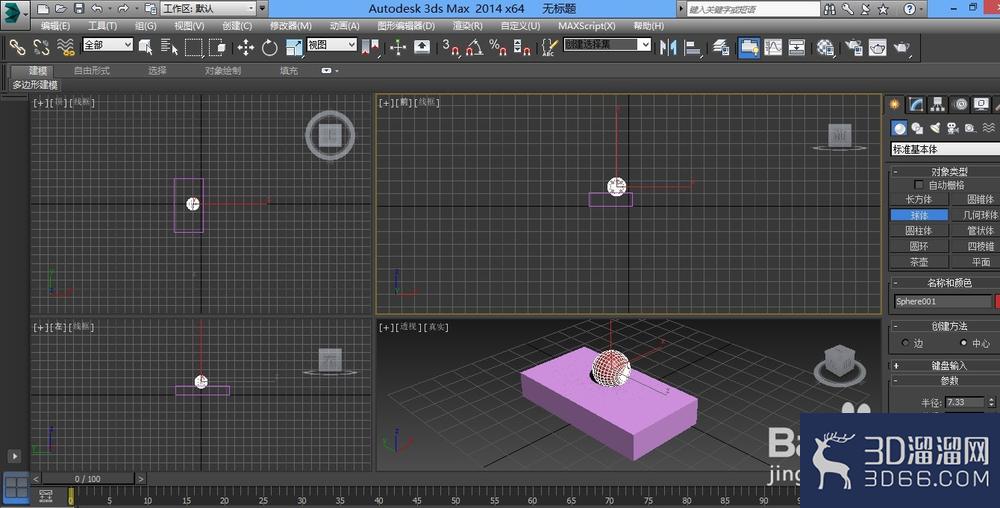Open the selection filter '全部' dropdown
The width and height of the screenshot is (1000, 508).
click(108, 45)
